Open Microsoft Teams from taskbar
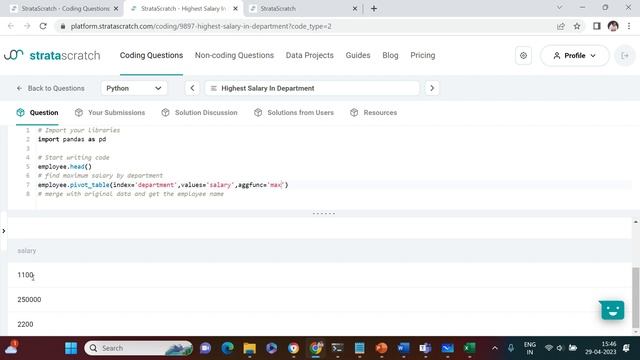The image size is (640, 360). 425,348
